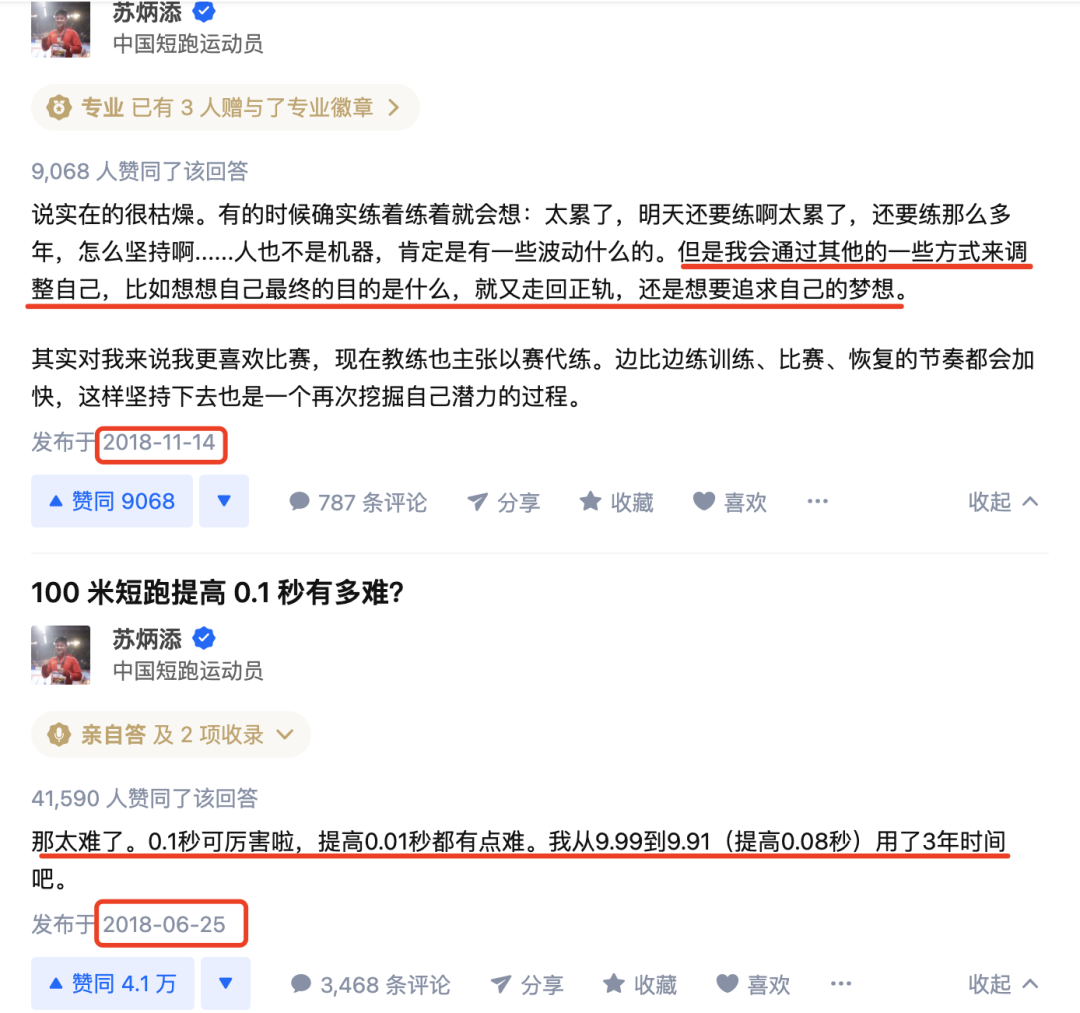Collapse the second answer with 收起
This screenshot has height=1013, width=1080.
1003,985
